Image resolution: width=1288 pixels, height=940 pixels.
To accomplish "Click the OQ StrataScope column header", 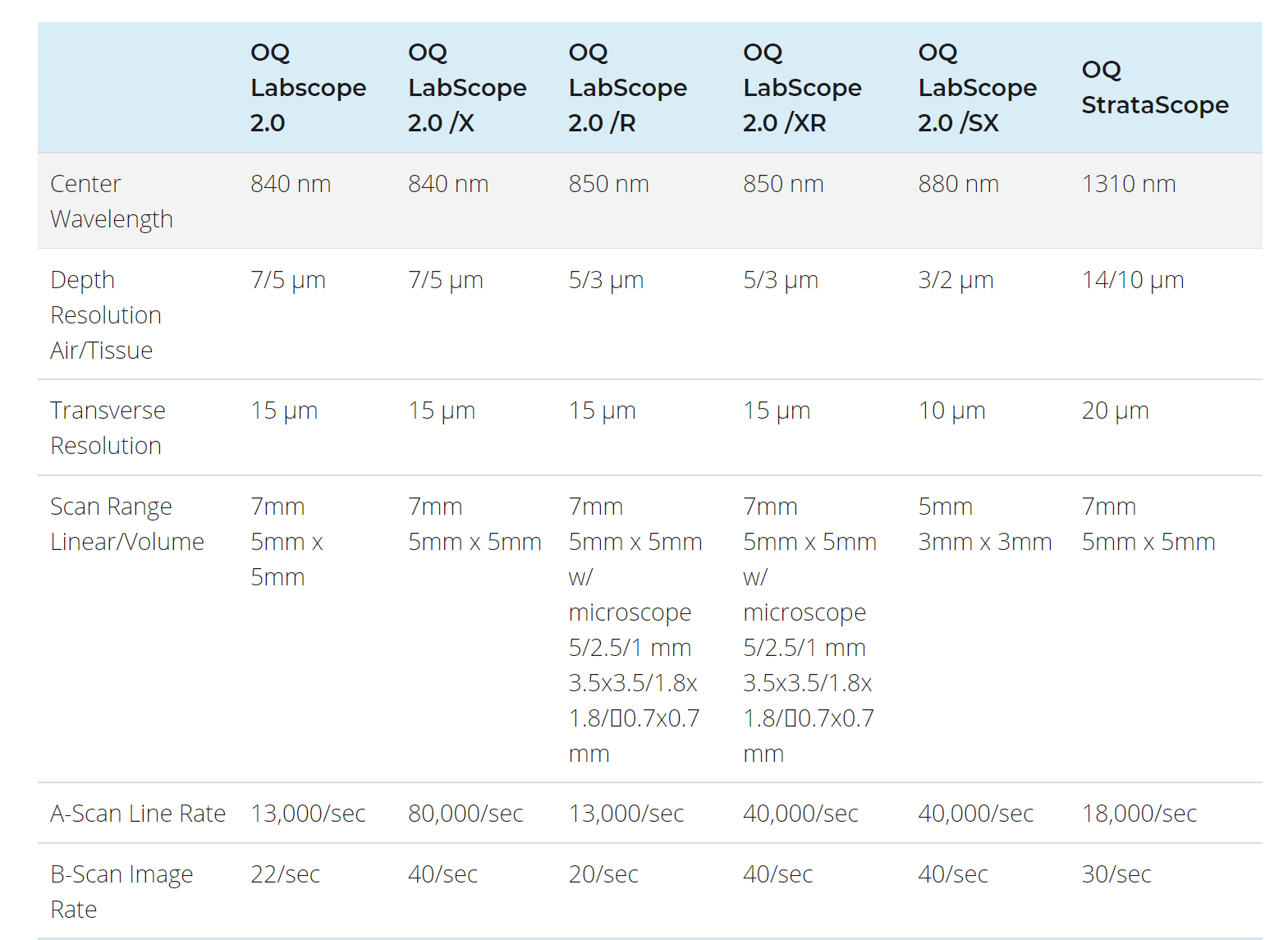I will pos(1154,88).
